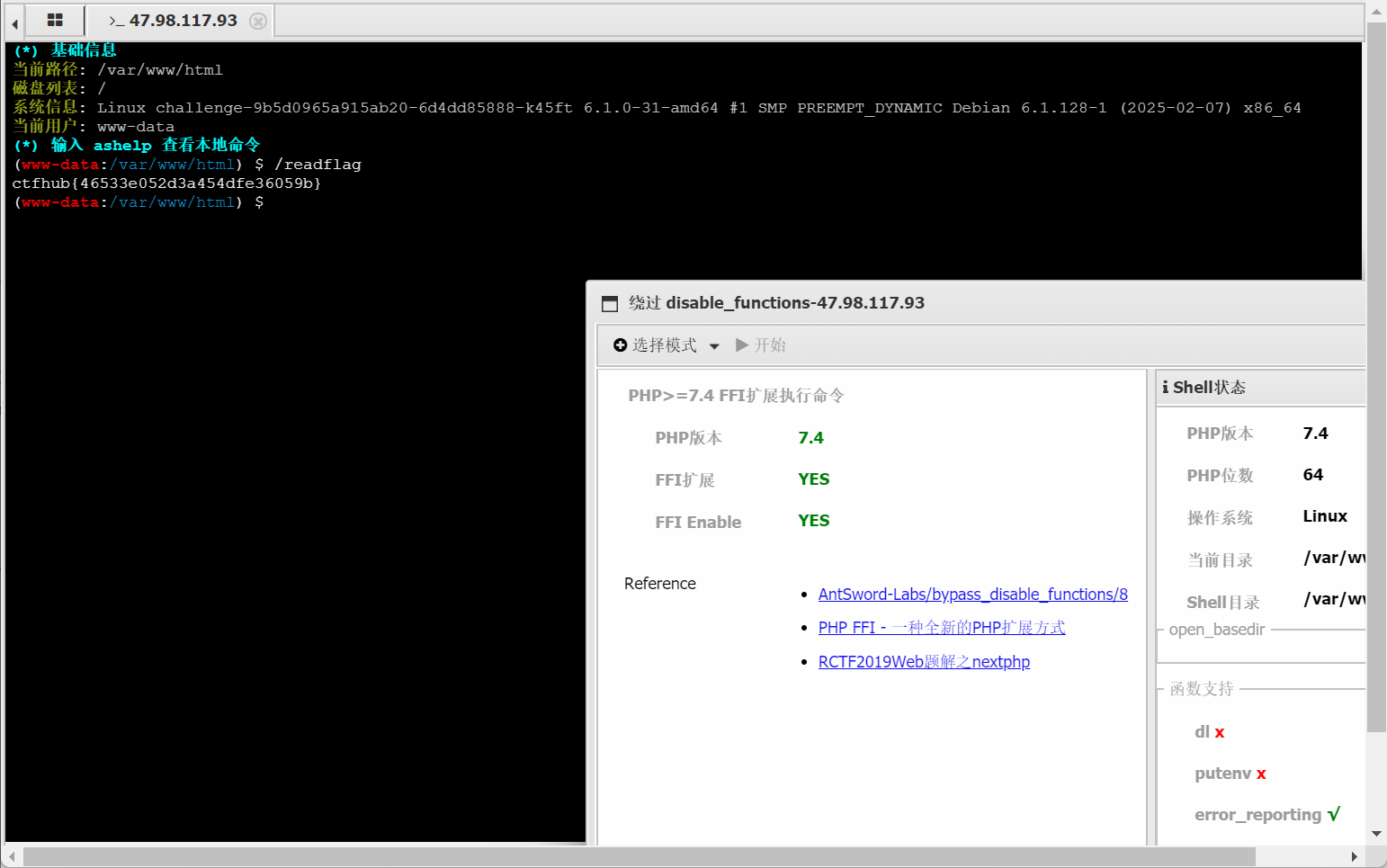
Task: Toggle the dl function support marker
Action: click(1220, 731)
